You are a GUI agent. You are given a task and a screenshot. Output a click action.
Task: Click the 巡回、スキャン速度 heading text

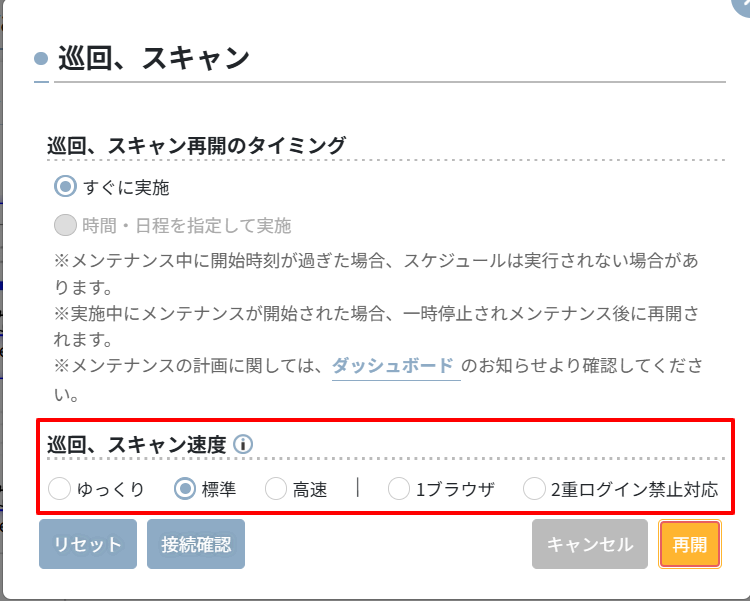pos(136,445)
